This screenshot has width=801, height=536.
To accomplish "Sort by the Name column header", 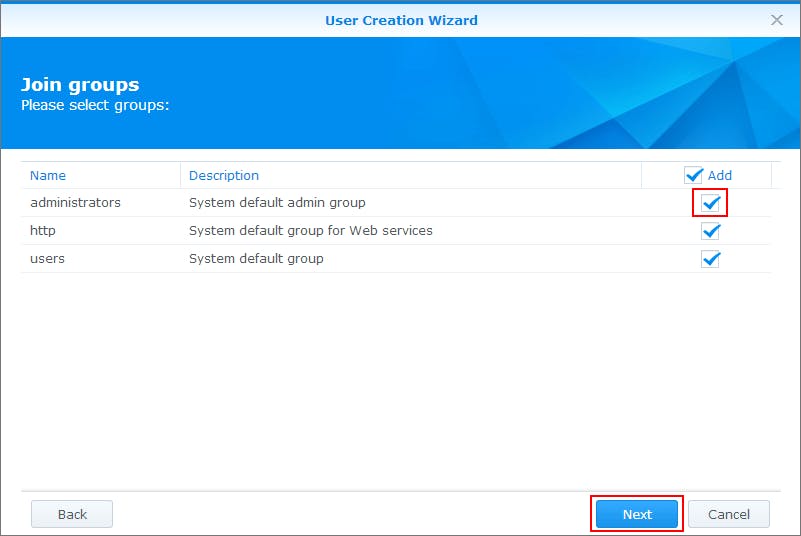I will pyautogui.click(x=48, y=175).
